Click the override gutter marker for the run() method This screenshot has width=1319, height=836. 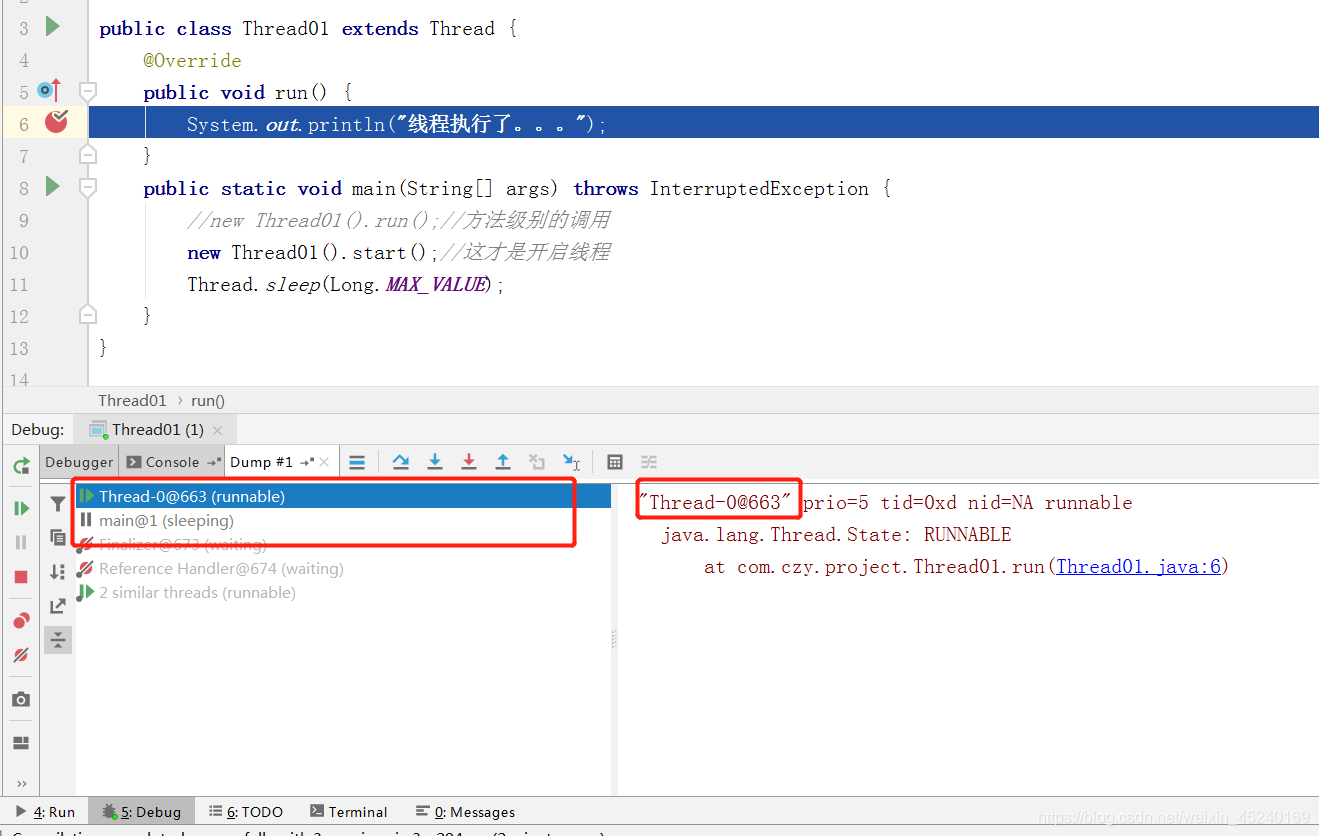(x=49, y=90)
